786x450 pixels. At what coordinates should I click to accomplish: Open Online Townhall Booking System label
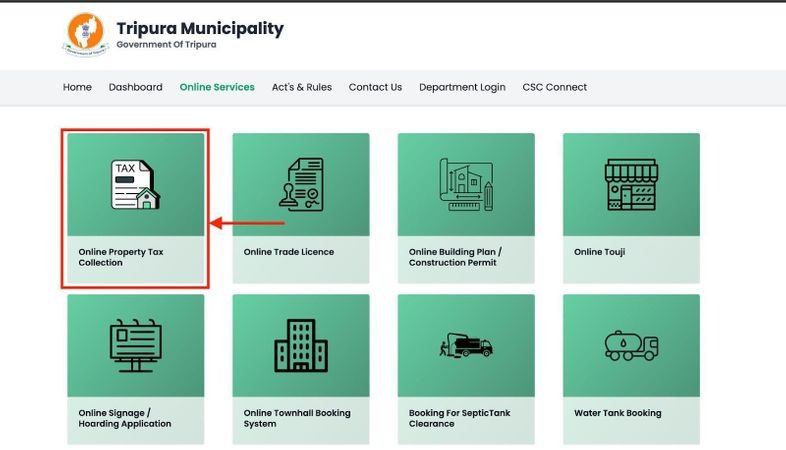coord(297,418)
